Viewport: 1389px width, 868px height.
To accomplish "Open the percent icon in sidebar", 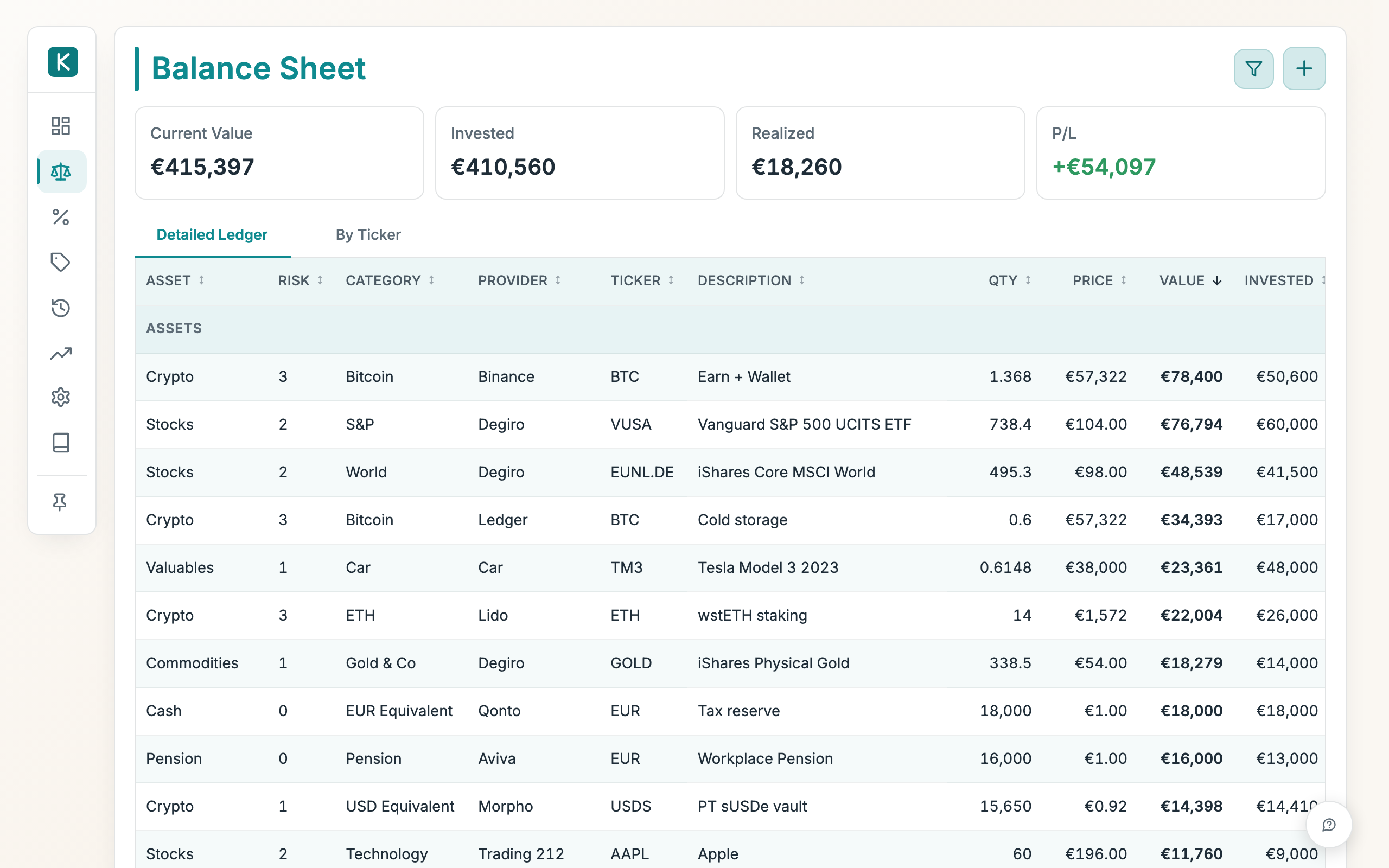I will pos(61,217).
